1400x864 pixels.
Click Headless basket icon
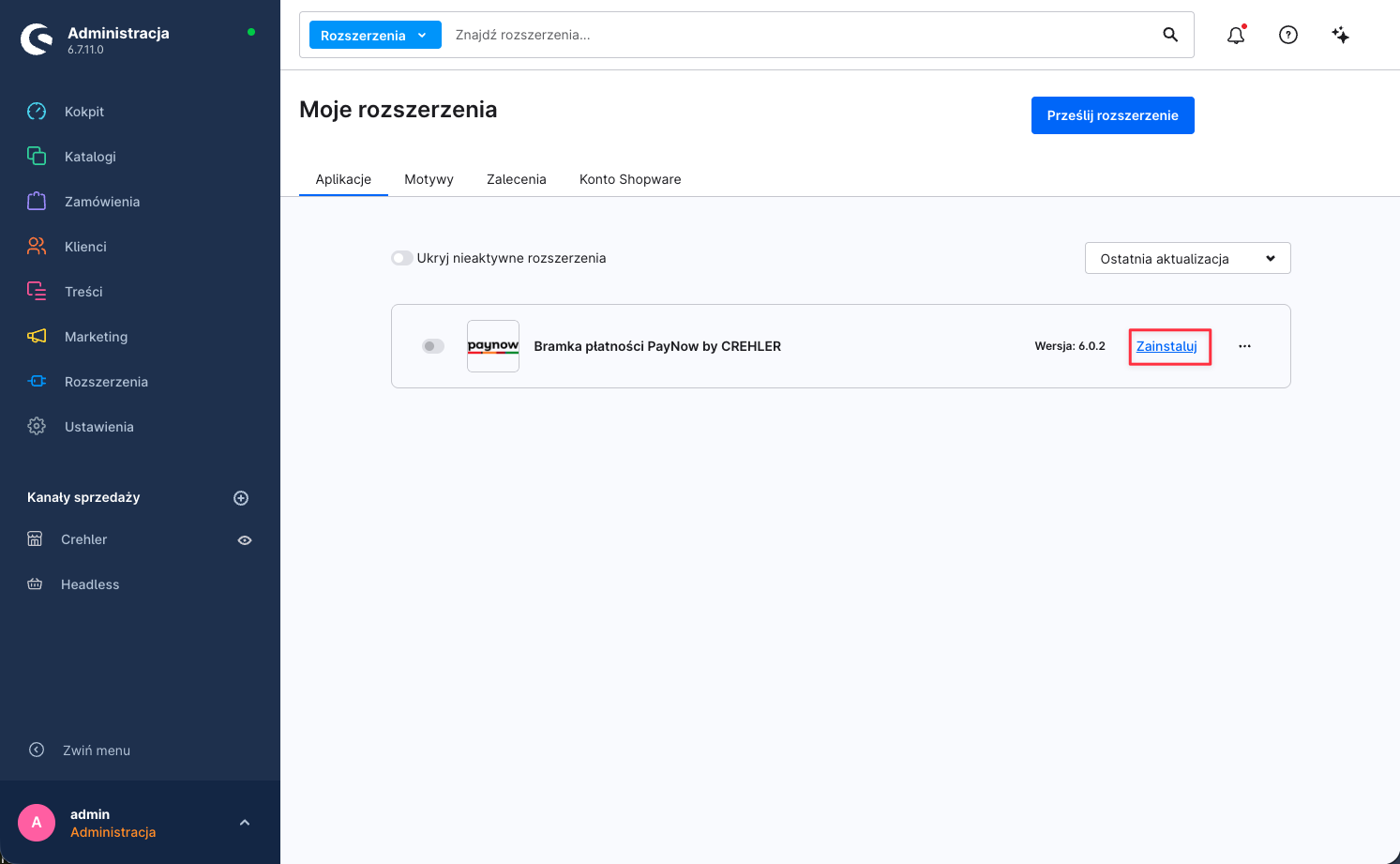coord(35,584)
